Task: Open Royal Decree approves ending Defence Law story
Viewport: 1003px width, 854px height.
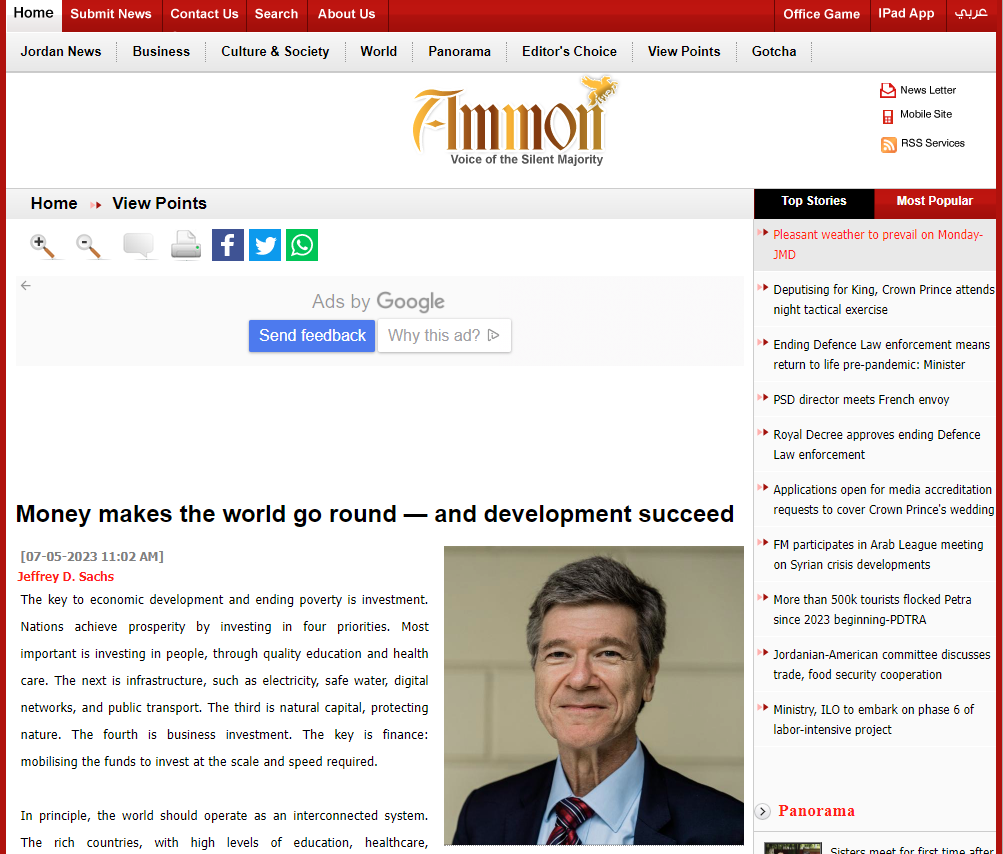Action: (876, 445)
